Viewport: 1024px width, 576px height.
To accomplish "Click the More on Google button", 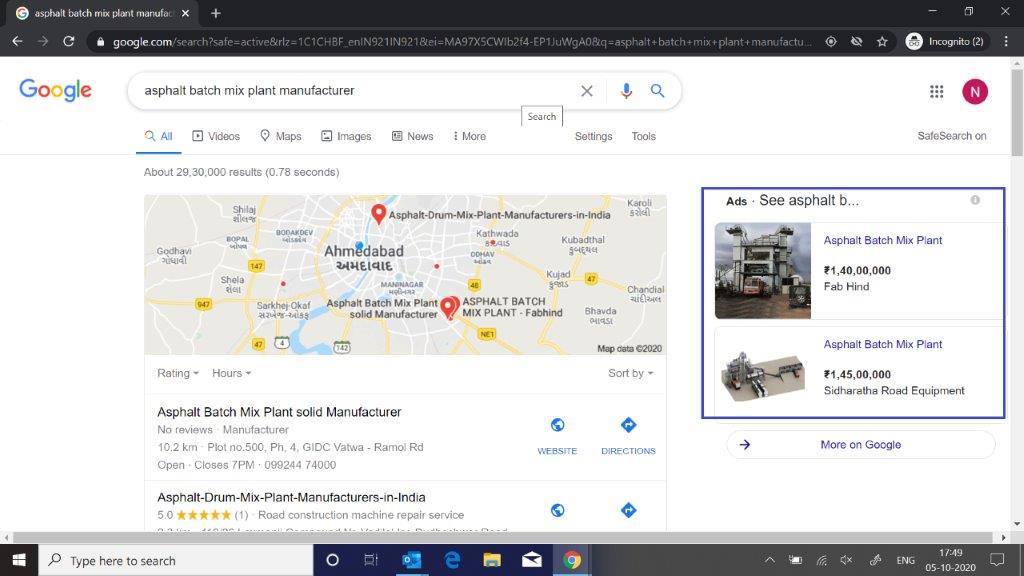I will [x=860, y=445].
